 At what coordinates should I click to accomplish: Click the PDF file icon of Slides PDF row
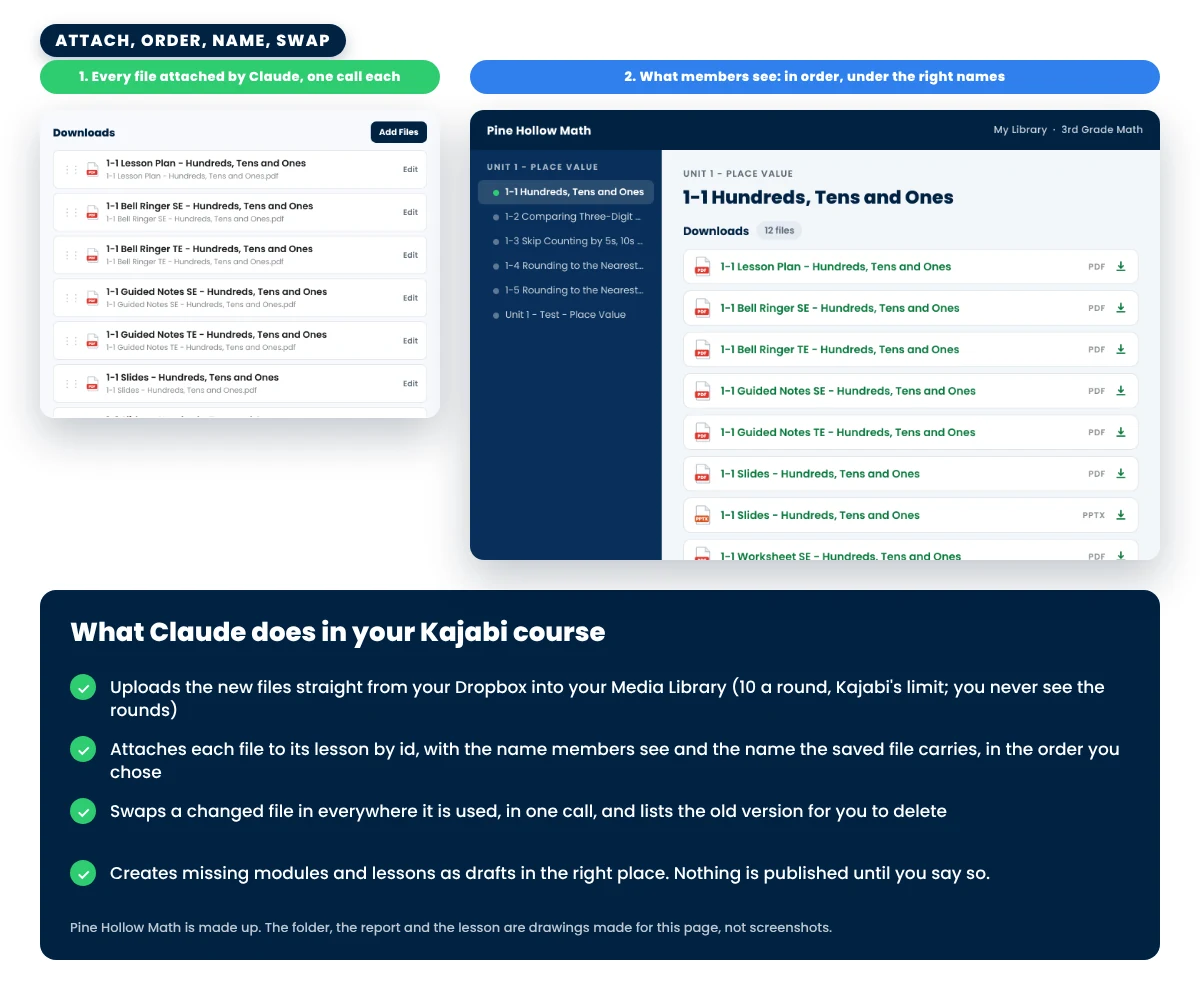702,474
